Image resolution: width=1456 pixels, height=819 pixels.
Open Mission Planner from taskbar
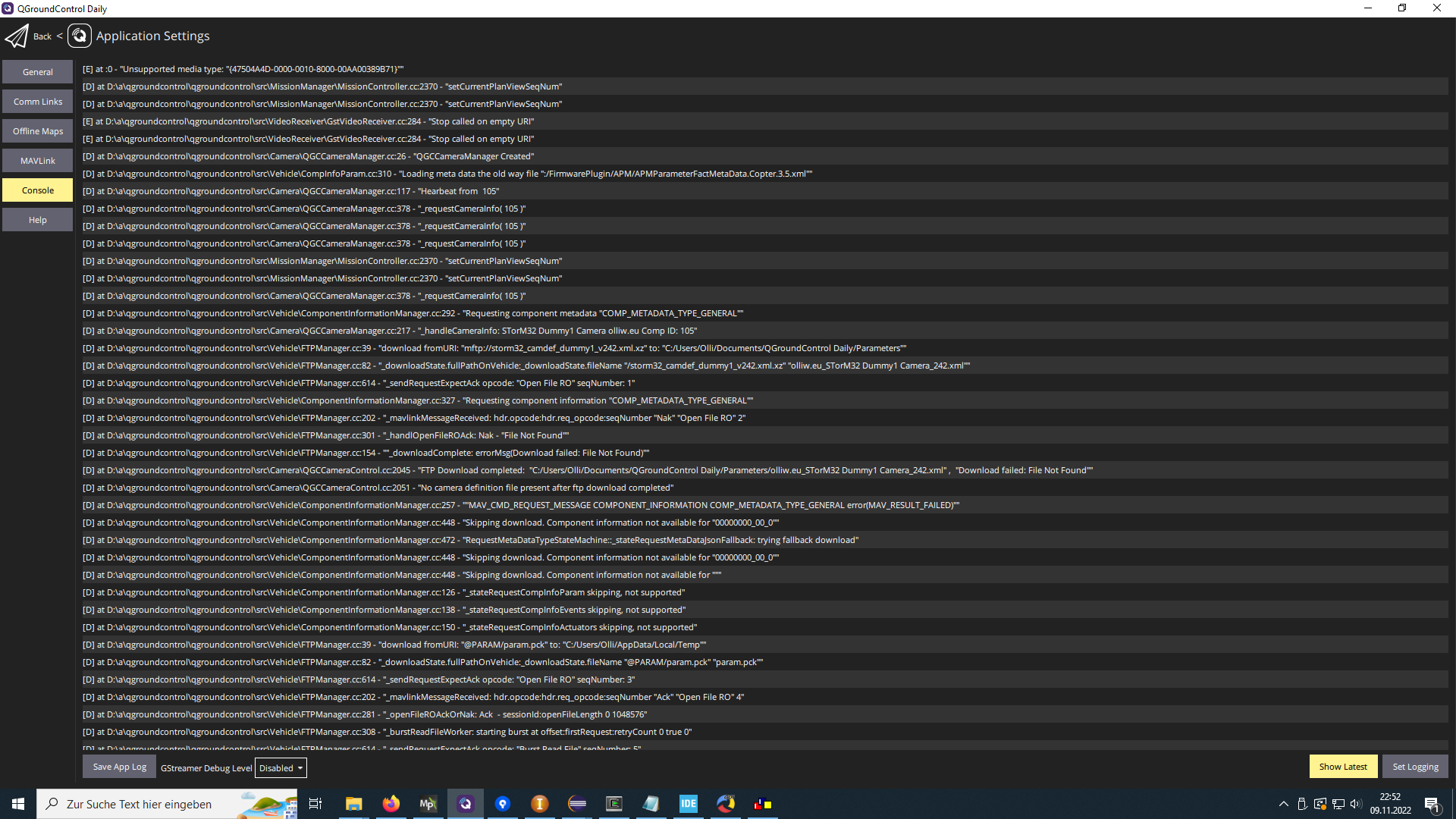(428, 804)
